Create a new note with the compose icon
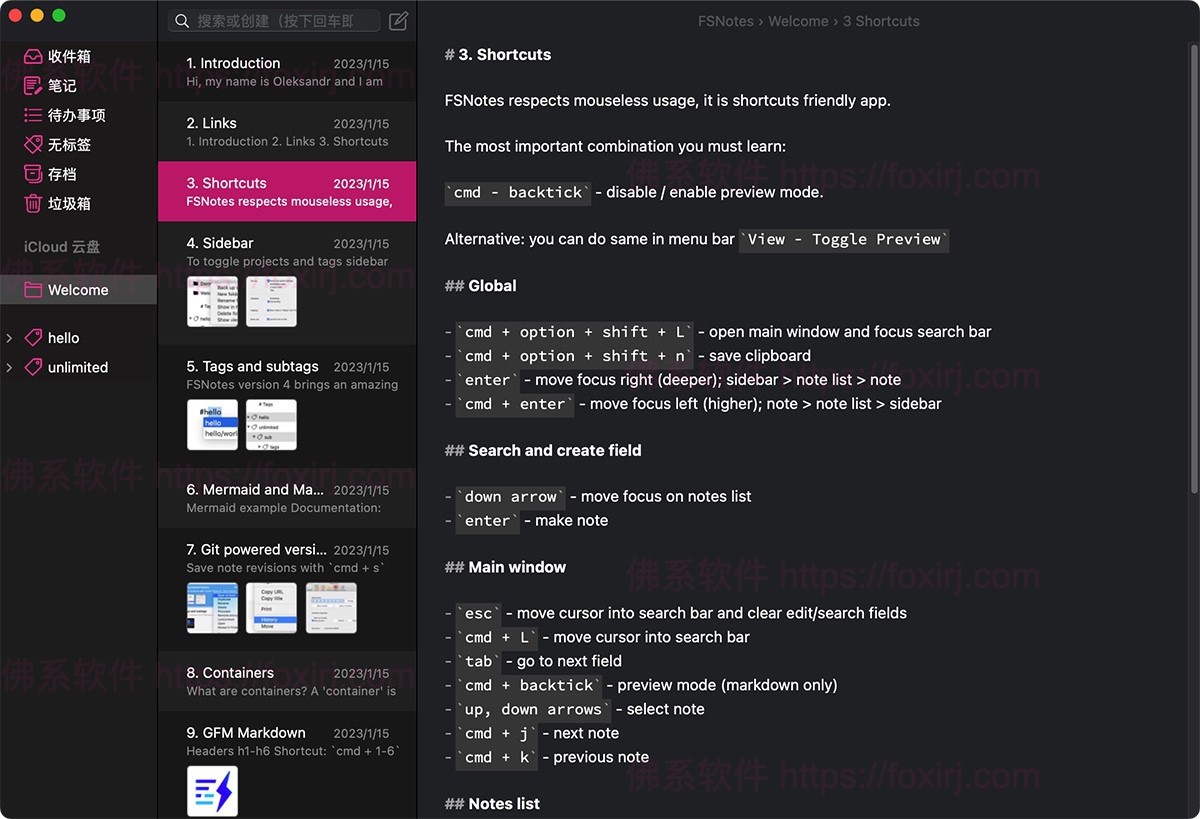Viewport: 1200px width, 819px height. click(397, 20)
